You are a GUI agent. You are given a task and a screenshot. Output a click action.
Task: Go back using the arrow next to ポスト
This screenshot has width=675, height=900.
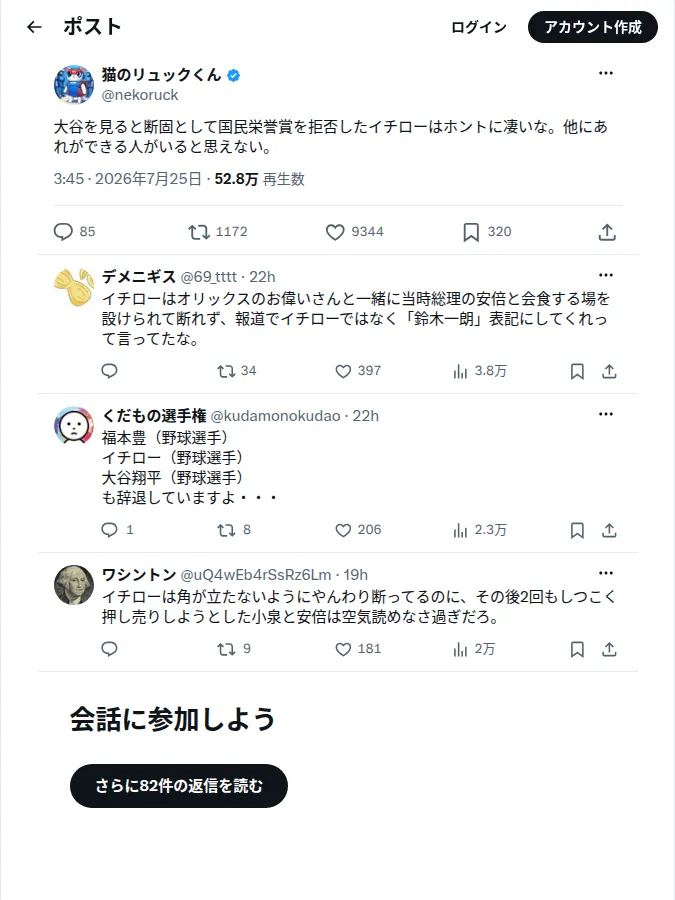click(x=34, y=27)
